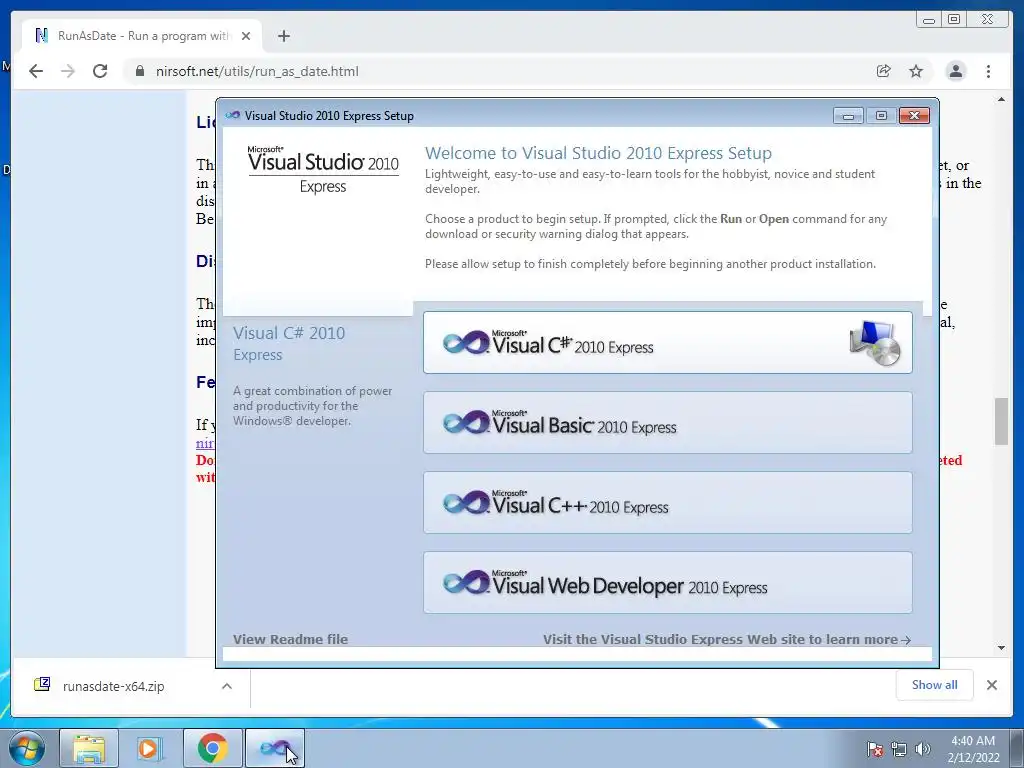Minimize the Chrome window
This screenshot has height=768, width=1024.
[928, 20]
